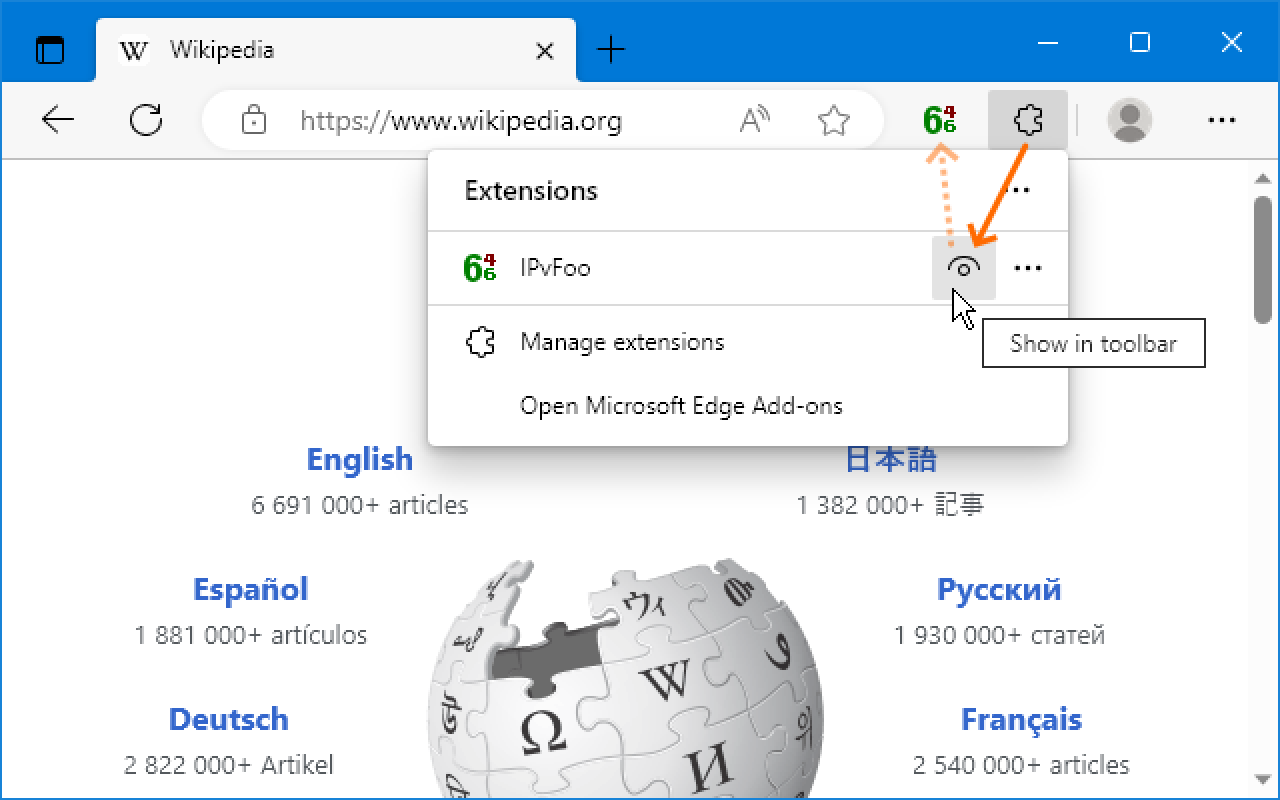Image resolution: width=1280 pixels, height=800 pixels.
Task: Open Deutsch Wikipedia link
Action: [x=229, y=719]
